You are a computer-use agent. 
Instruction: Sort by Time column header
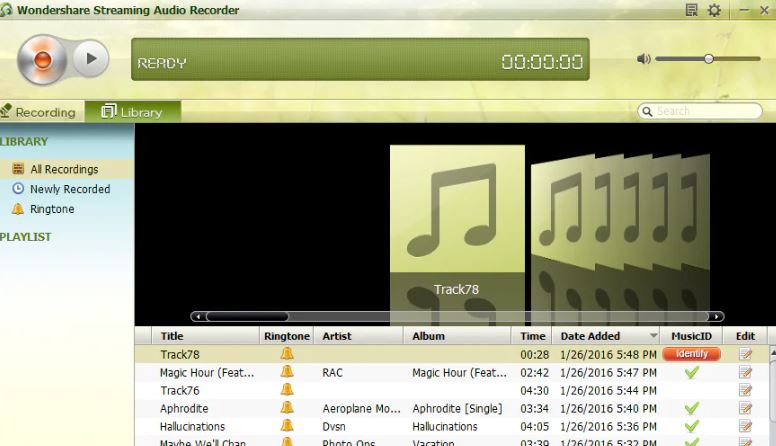point(533,336)
